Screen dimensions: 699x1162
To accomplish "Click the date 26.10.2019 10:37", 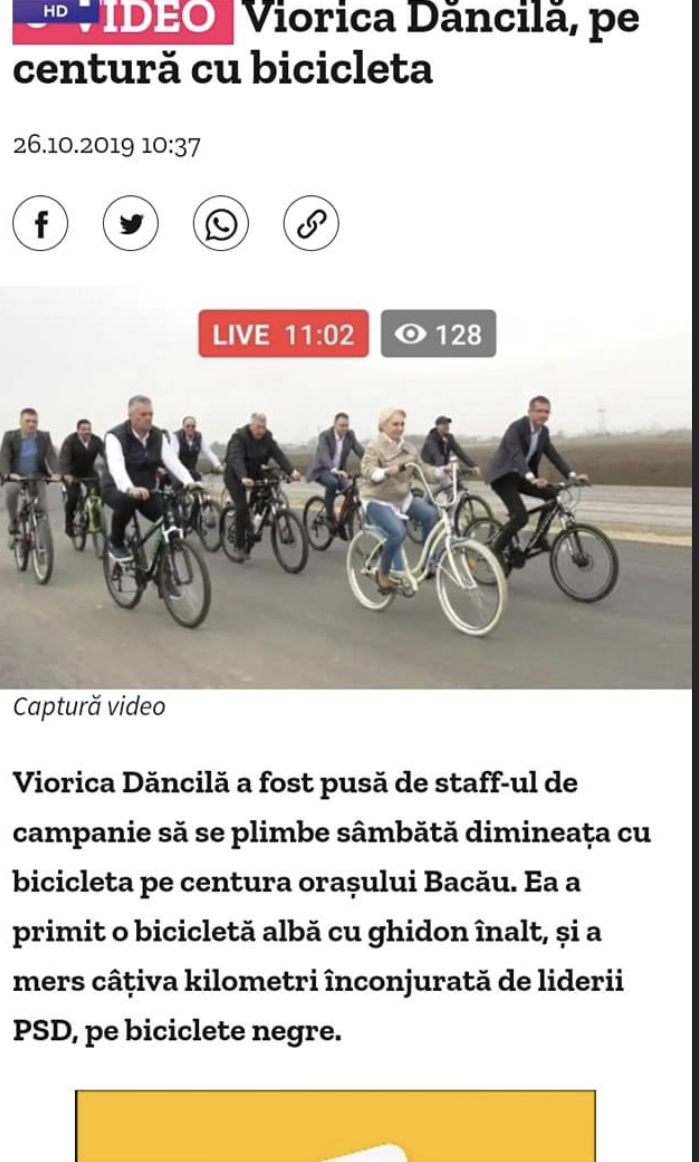I will tap(106, 145).
